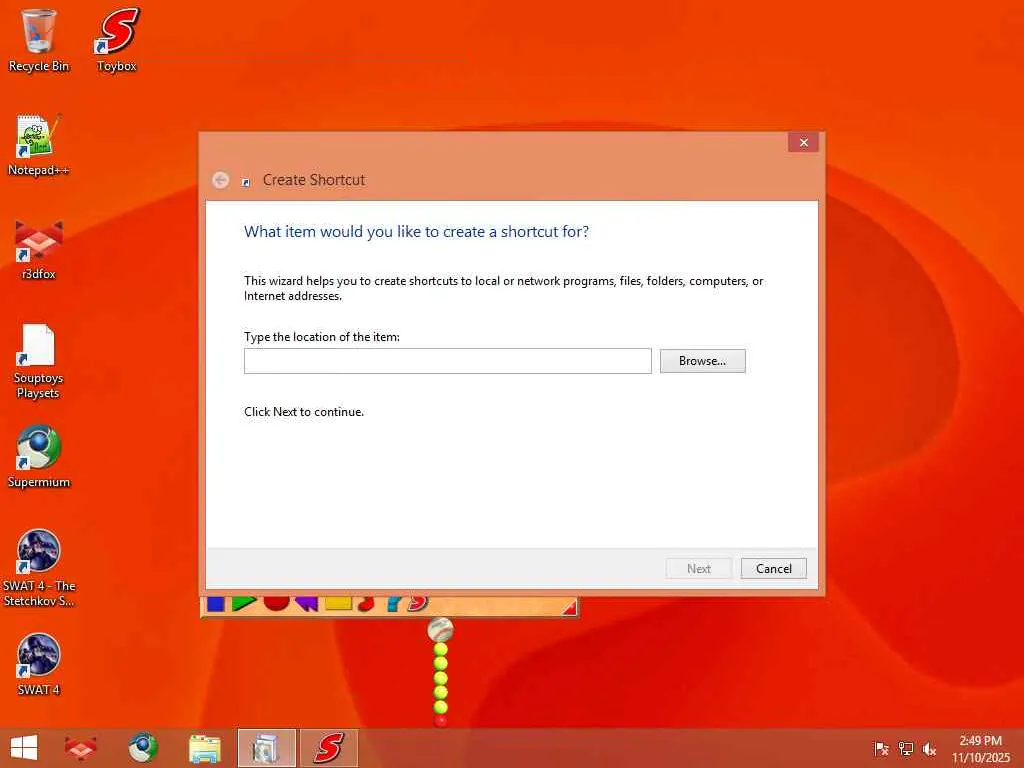The image size is (1024, 768).
Task: Select the Toybox desktop shortcut
Action: pyautogui.click(x=117, y=40)
